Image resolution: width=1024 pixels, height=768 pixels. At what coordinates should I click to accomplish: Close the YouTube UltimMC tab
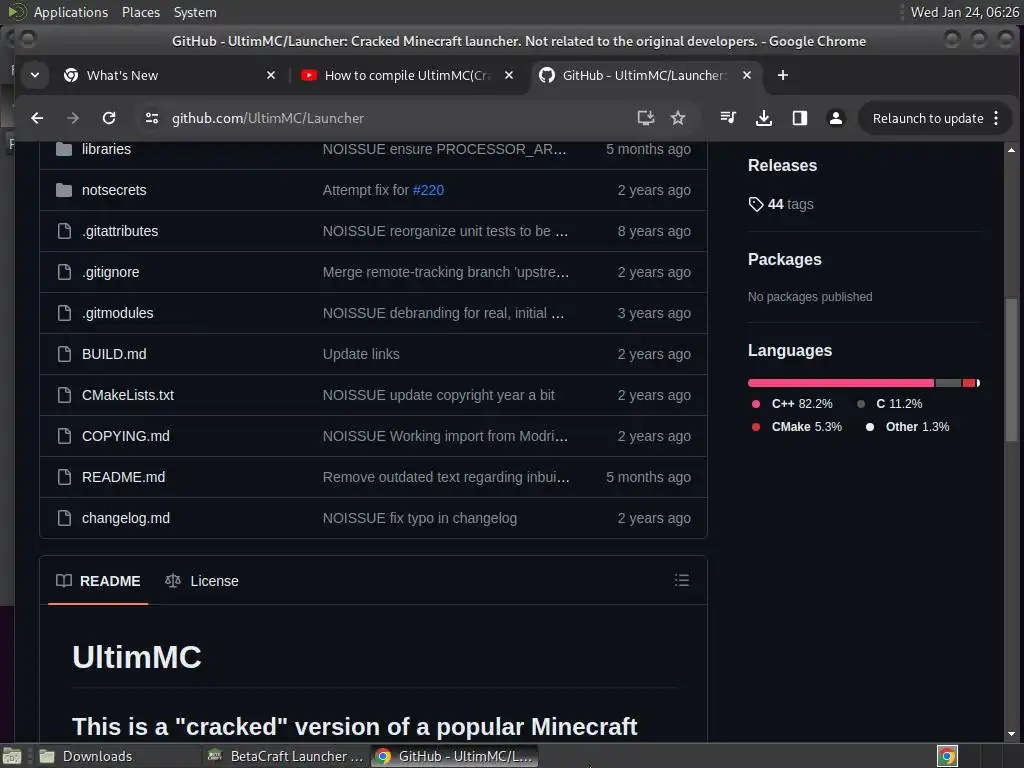pos(509,75)
